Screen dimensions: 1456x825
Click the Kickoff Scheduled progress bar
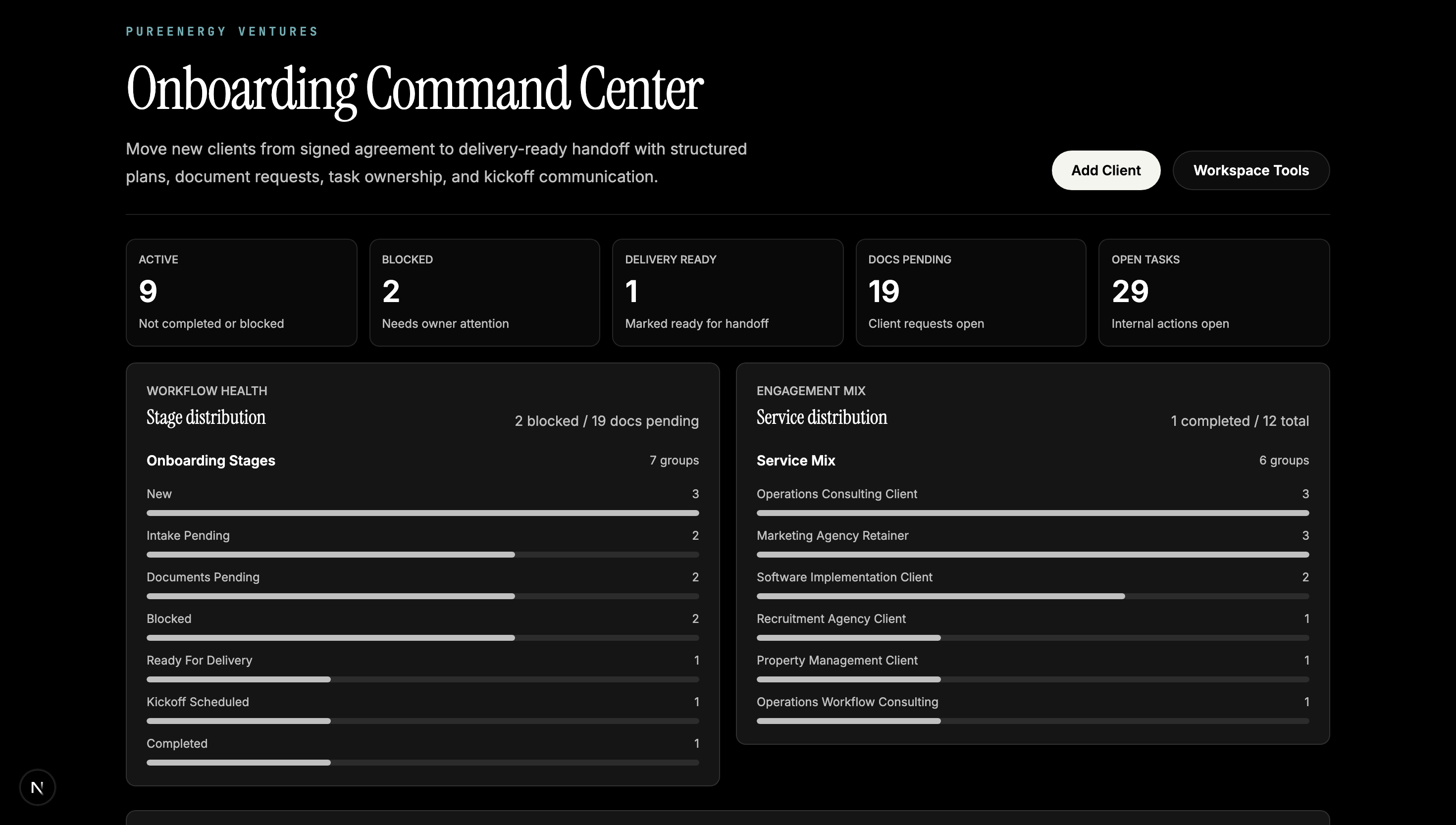tap(422, 721)
